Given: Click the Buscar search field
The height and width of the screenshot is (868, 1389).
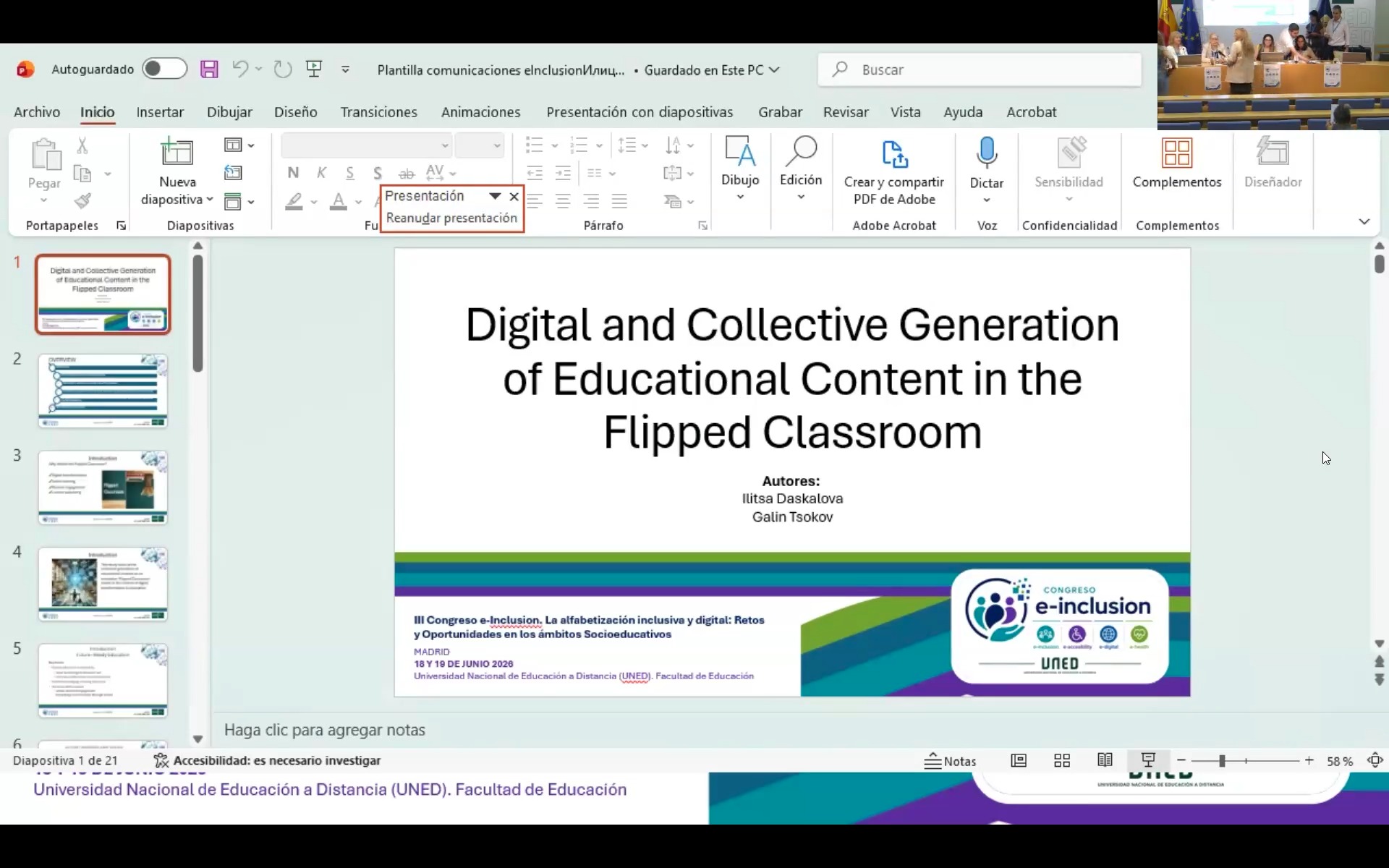Looking at the screenshot, I should click(x=980, y=69).
